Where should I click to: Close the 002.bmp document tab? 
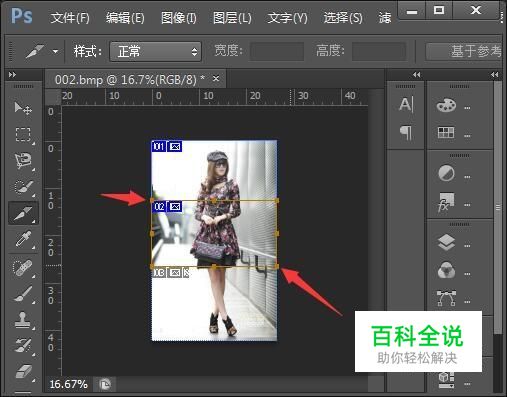pyautogui.click(x=216, y=79)
